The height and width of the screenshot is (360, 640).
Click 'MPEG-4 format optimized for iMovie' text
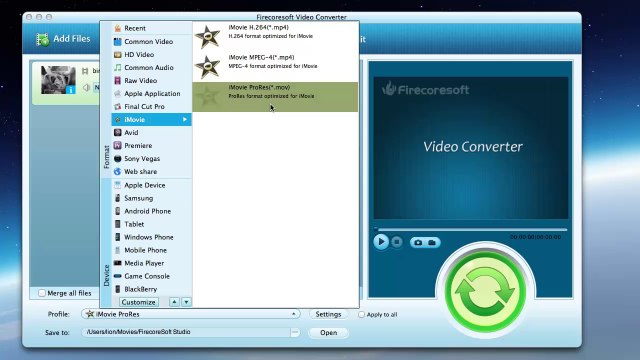pos(273,66)
